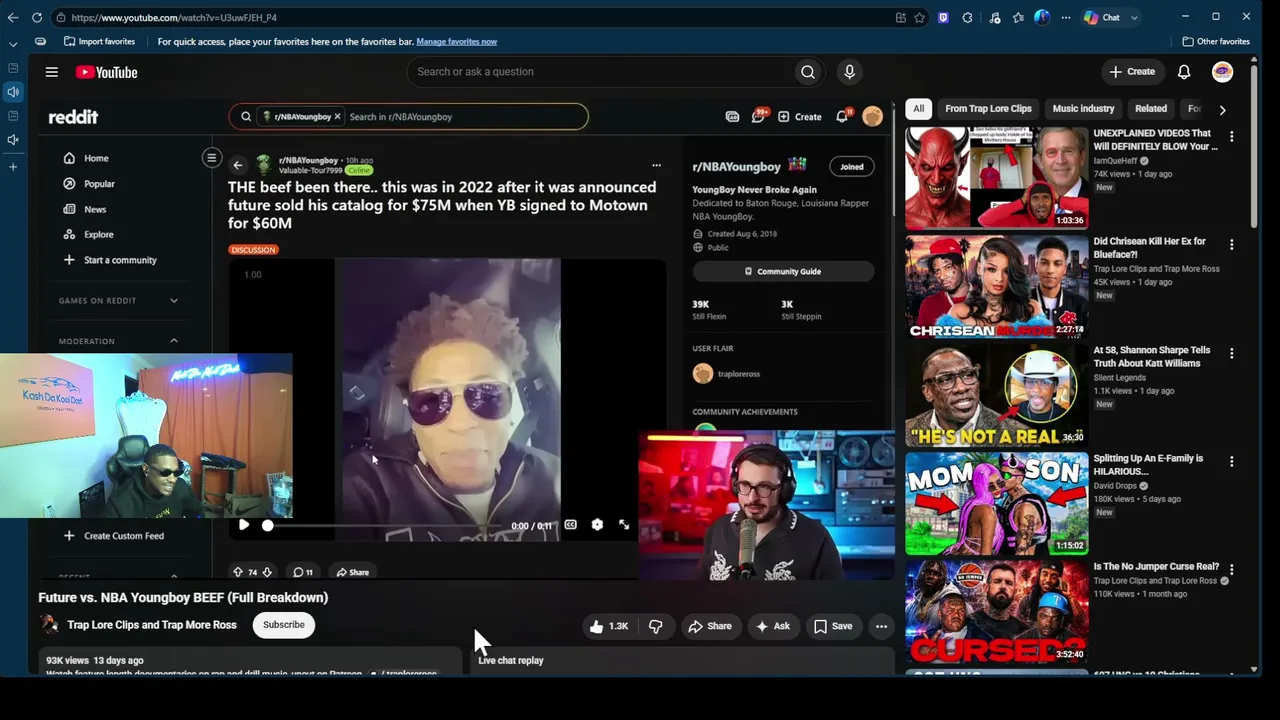Viewport: 1280px width, 720px height.
Task: Click the YouTube Create button
Action: tap(1132, 72)
